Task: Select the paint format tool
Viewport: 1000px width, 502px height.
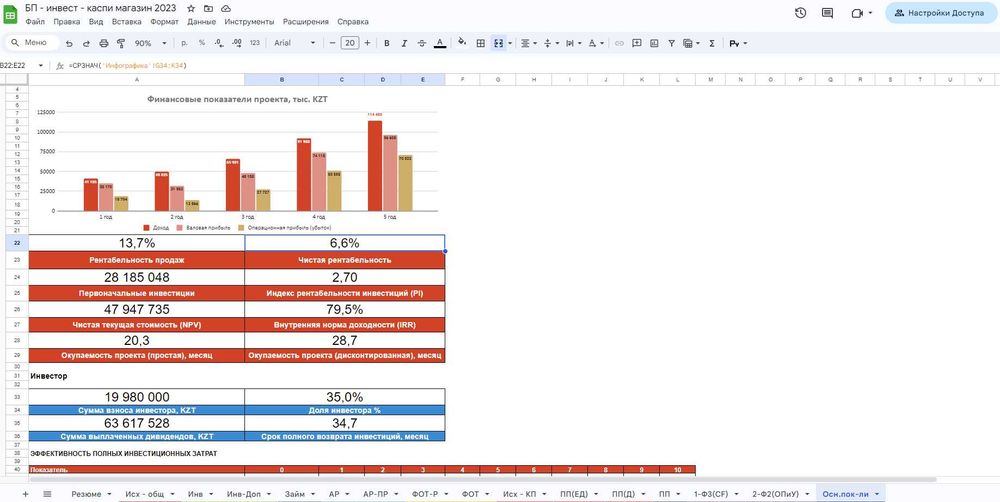Action: (x=121, y=43)
